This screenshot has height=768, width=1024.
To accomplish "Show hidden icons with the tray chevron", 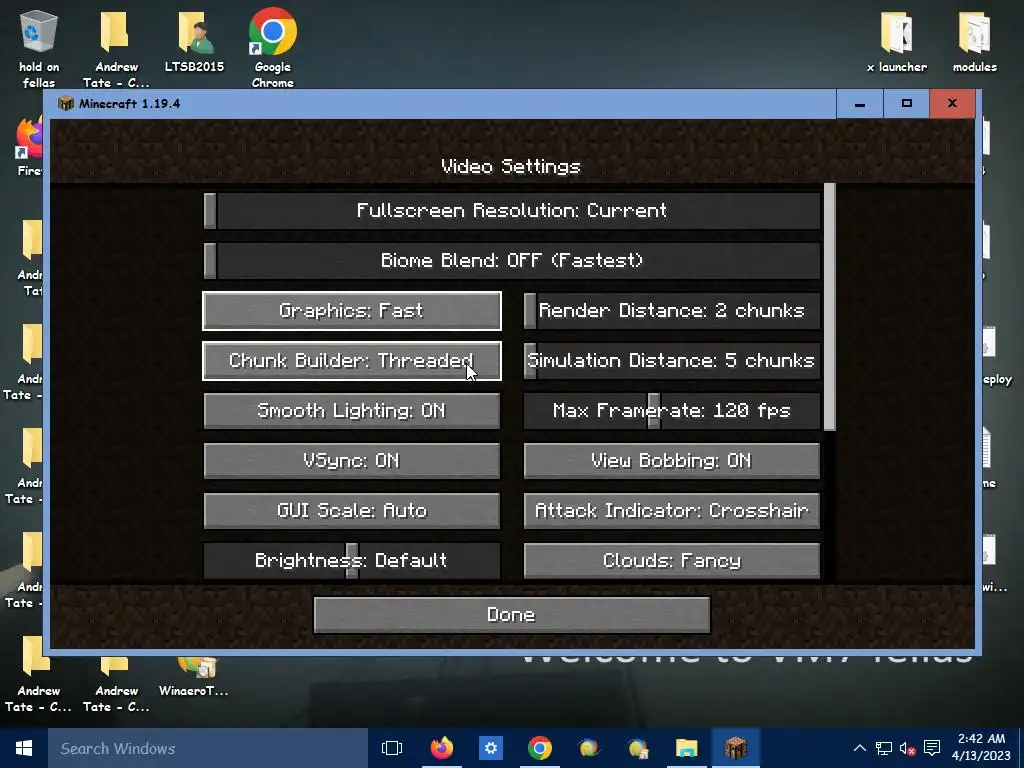I will tap(860, 748).
